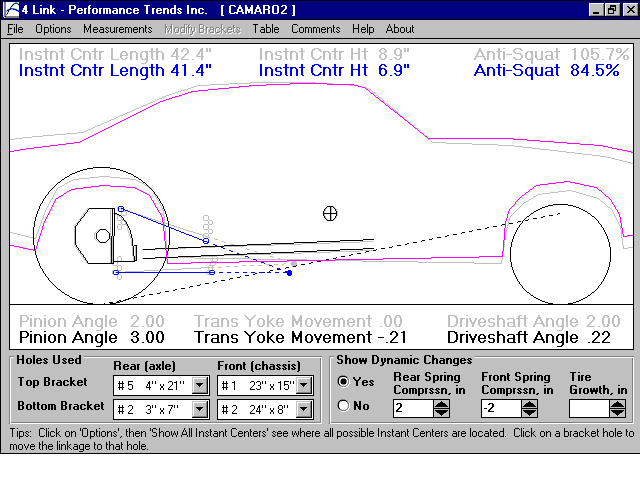Click the blue 'Anti-Squat 84.5%' readout
640x480 pixels.
click(x=547, y=71)
